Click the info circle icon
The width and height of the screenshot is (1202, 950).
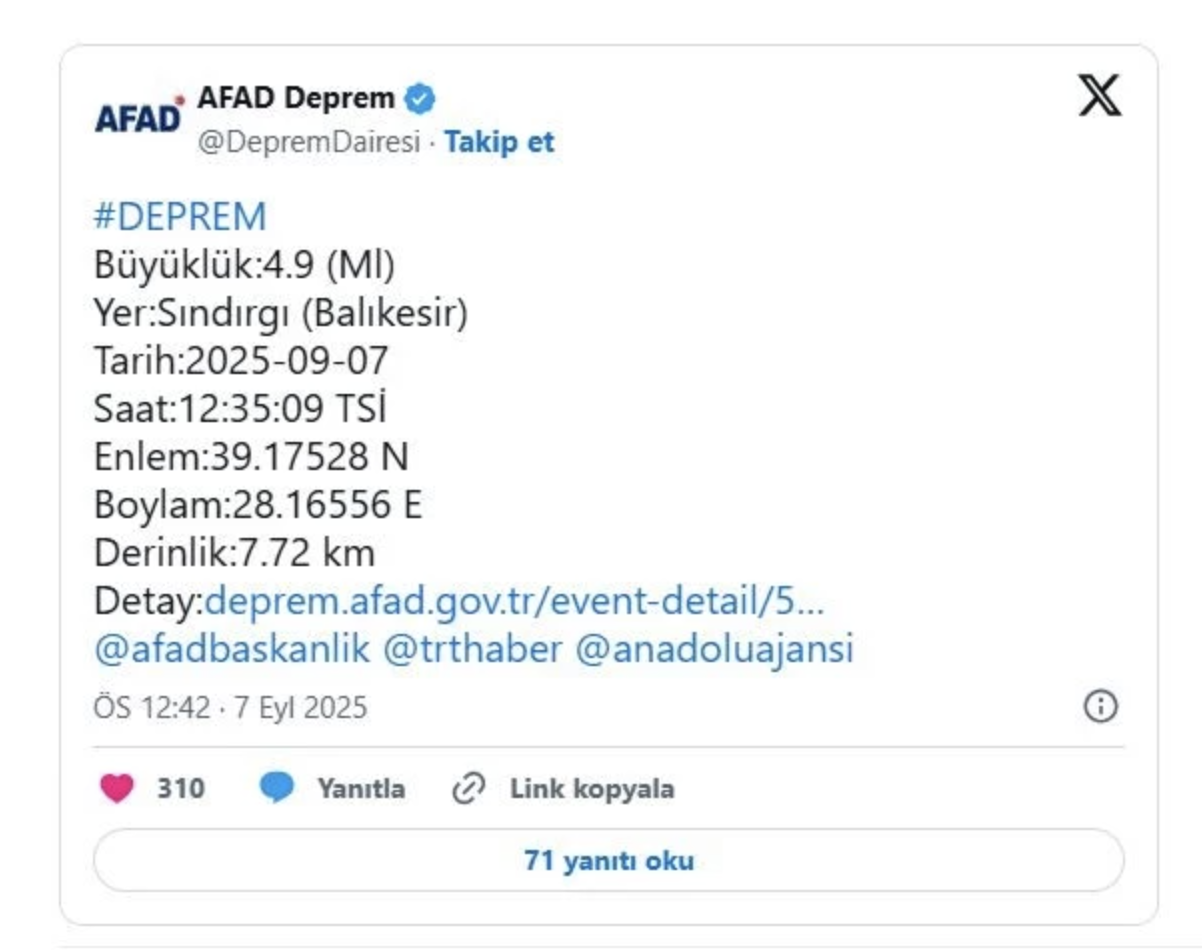click(1100, 707)
